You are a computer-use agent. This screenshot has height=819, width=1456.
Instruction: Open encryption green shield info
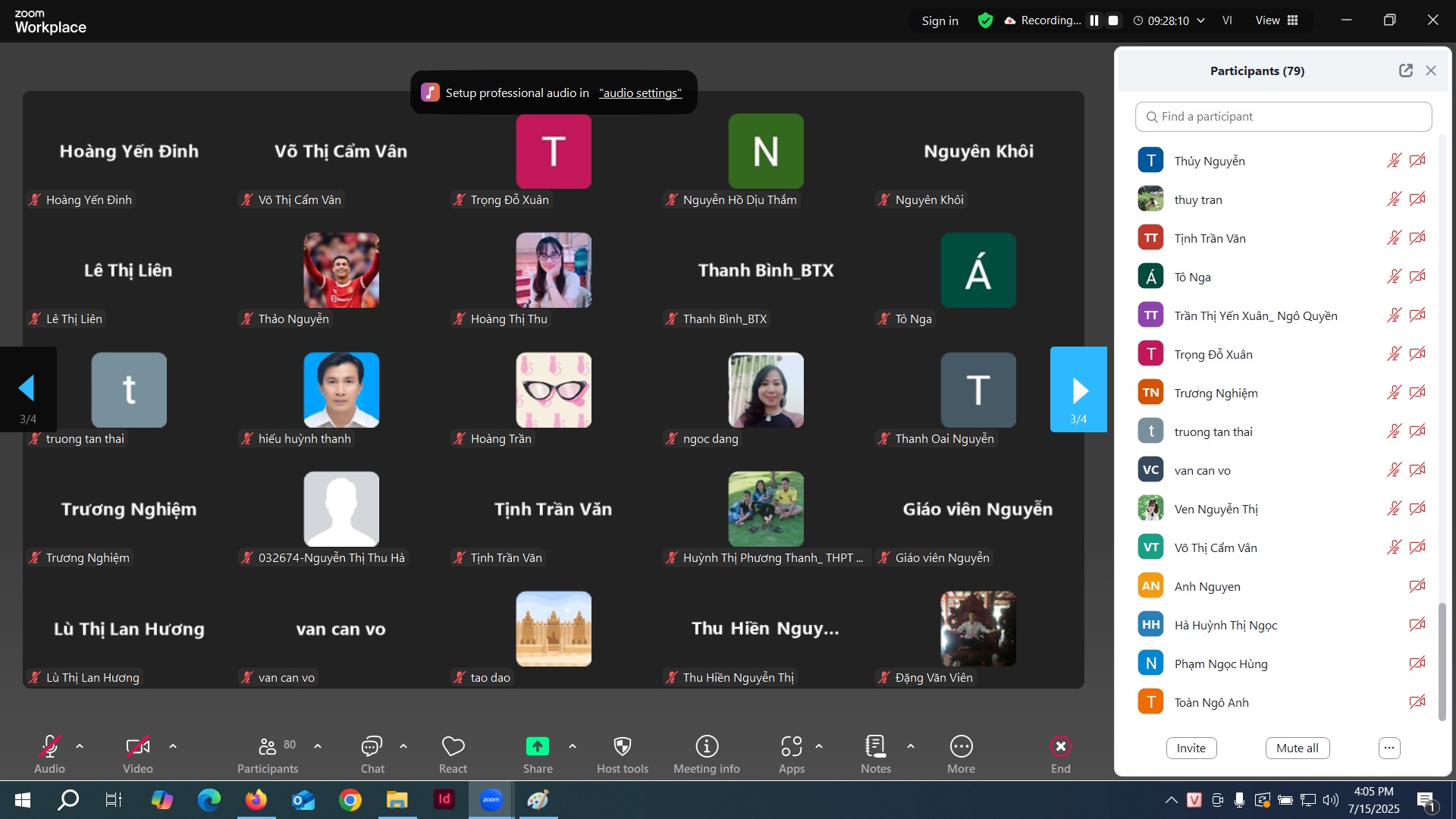pyautogui.click(x=985, y=20)
